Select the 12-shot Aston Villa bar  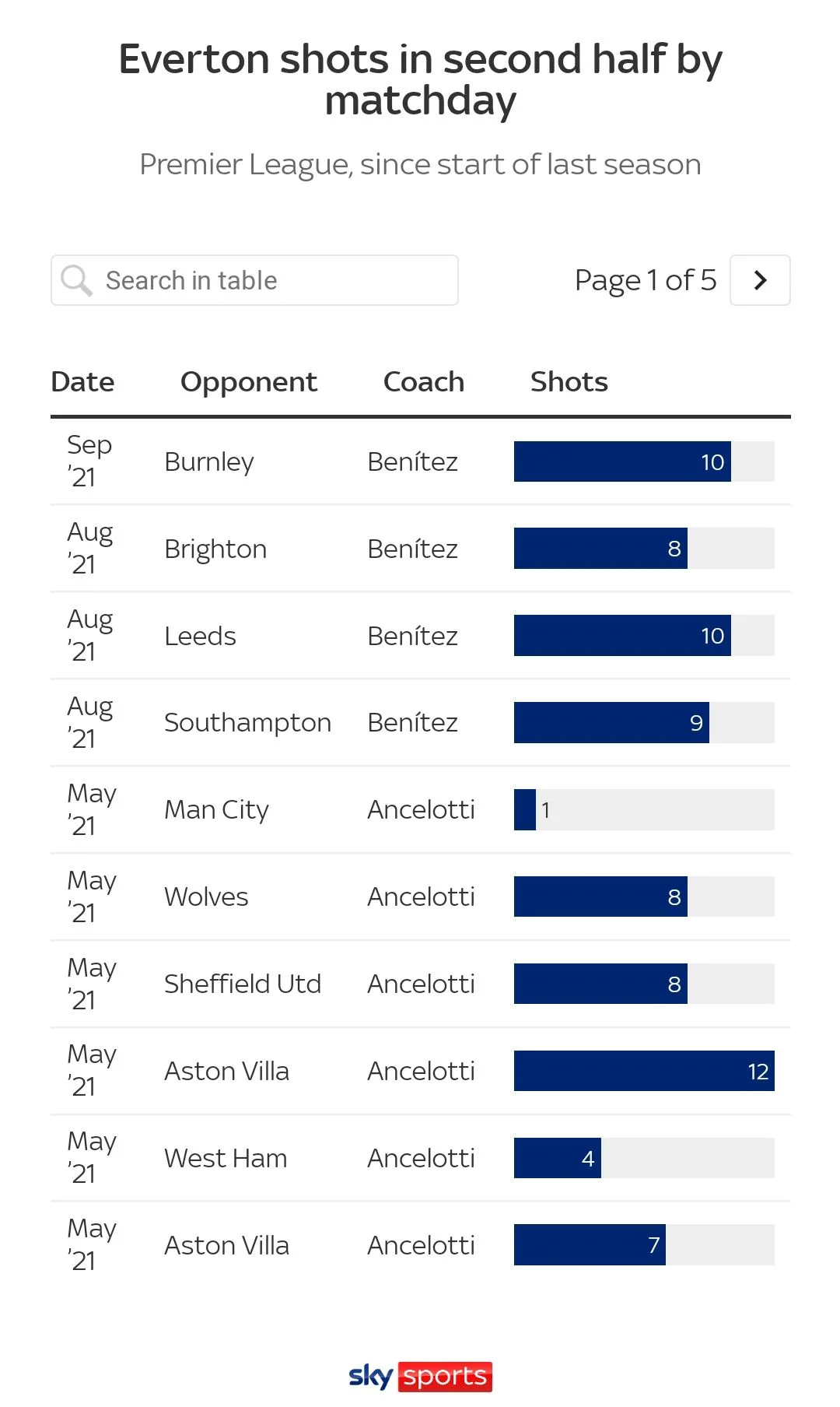pyautogui.click(x=643, y=1071)
